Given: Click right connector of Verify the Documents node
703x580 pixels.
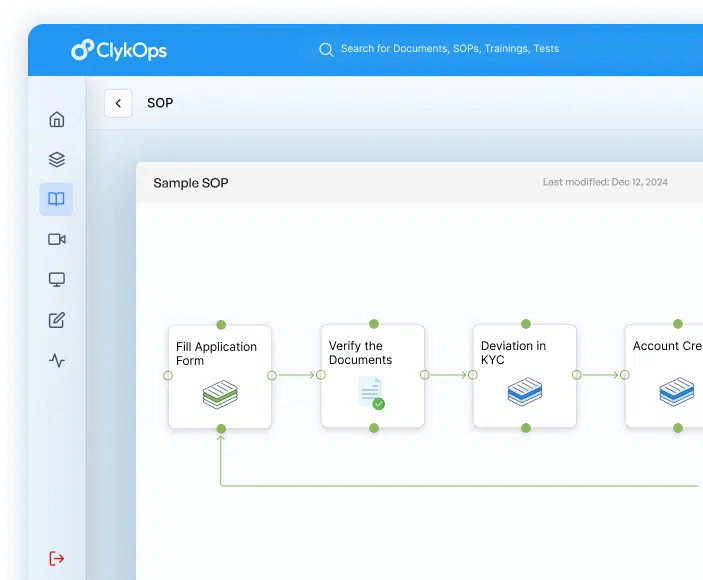Looking at the screenshot, I should click(x=425, y=375).
